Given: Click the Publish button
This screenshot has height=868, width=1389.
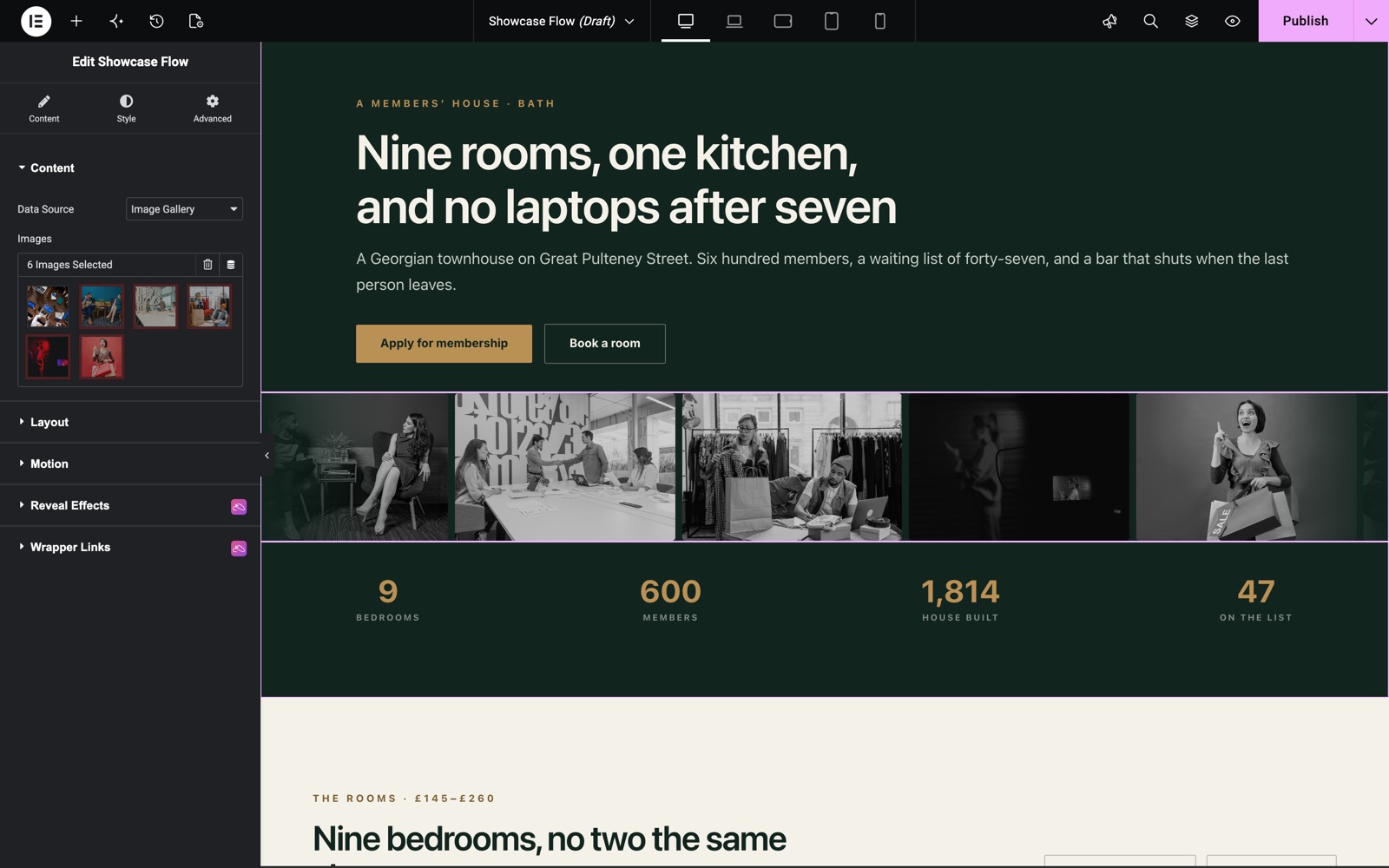Looking at the screenshot, I should (1305, 21).
